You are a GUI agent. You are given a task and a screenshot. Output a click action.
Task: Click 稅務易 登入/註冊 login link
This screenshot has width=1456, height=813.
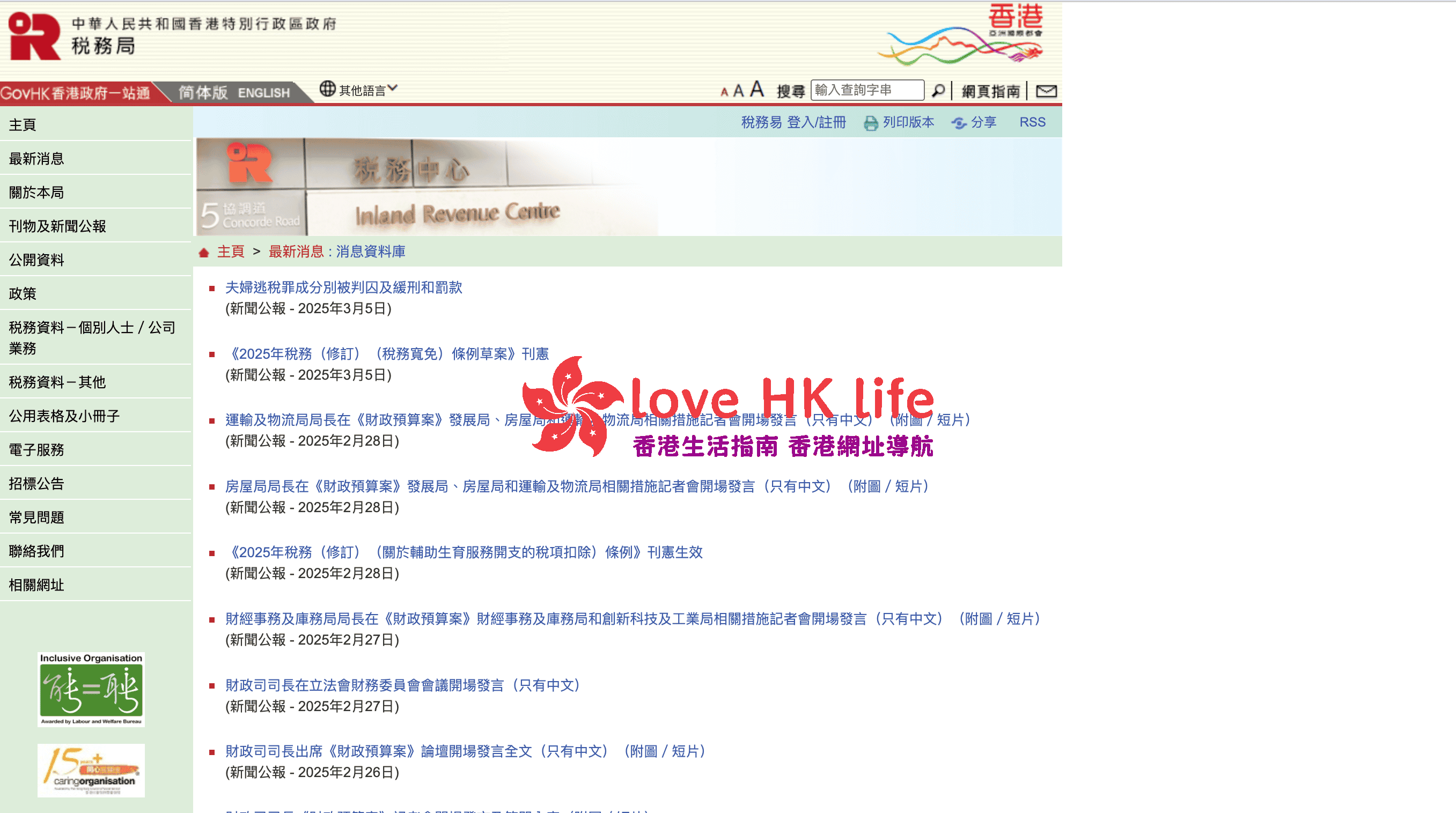(x=792, y=123)
